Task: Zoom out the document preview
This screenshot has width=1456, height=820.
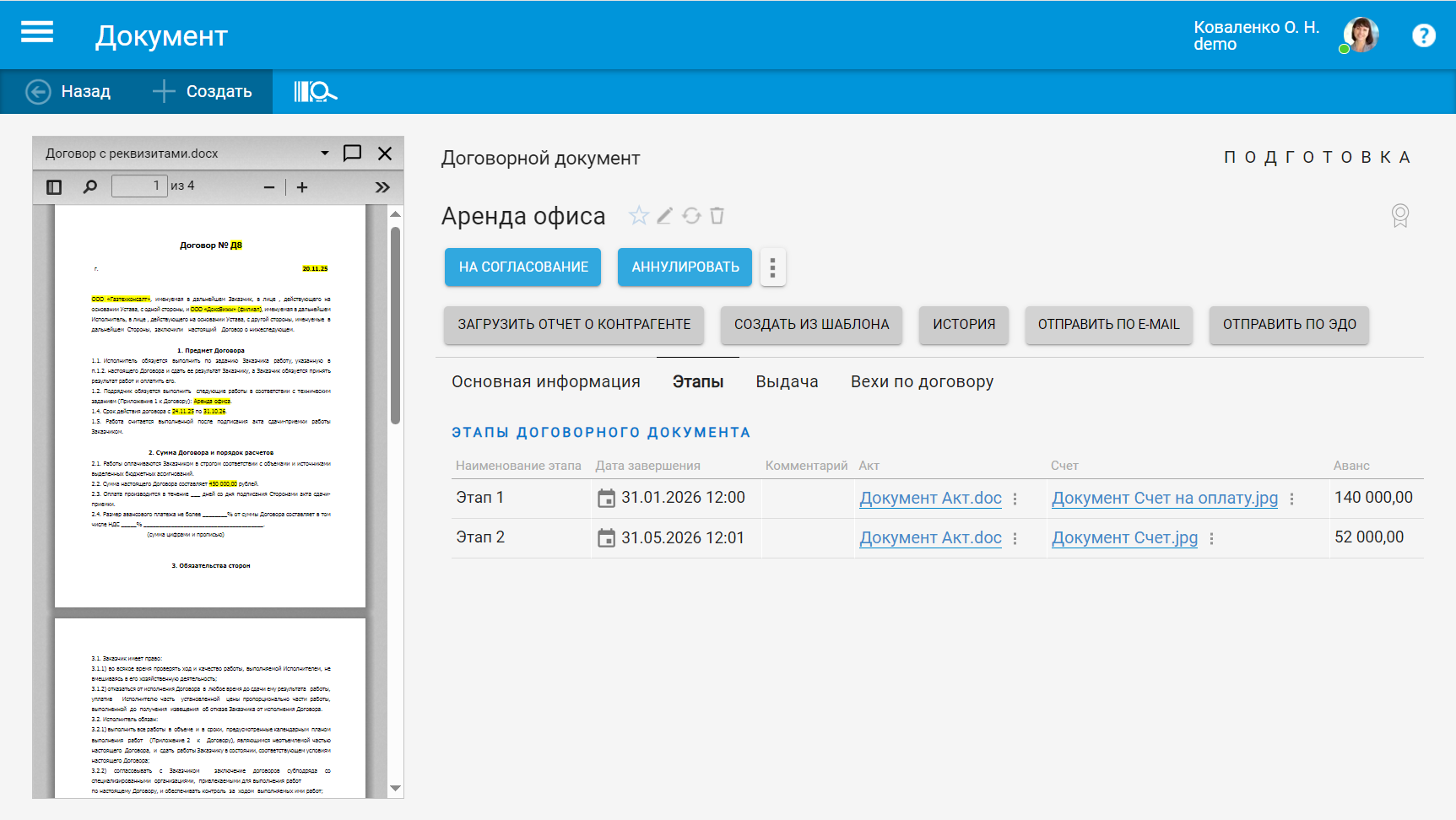Action: point(269,187)
